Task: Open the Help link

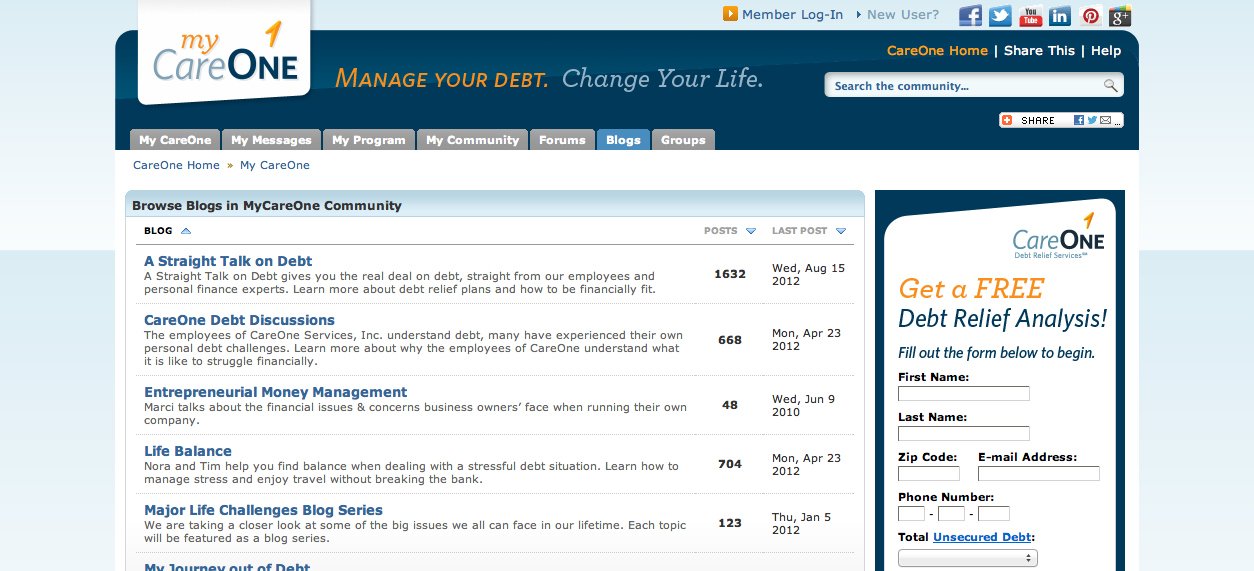Action: pos(1106,51)
